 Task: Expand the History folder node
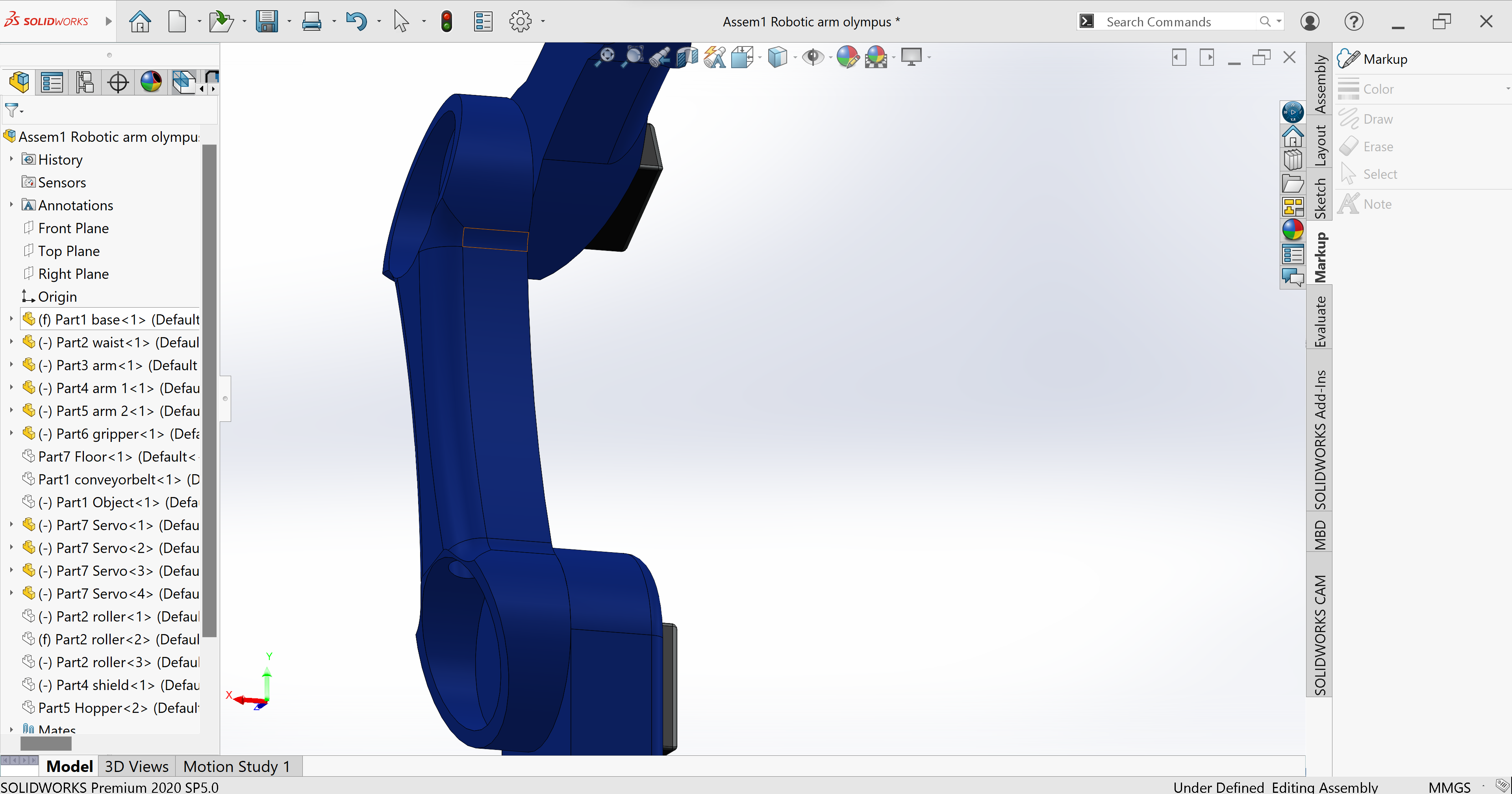pos(11,159)
